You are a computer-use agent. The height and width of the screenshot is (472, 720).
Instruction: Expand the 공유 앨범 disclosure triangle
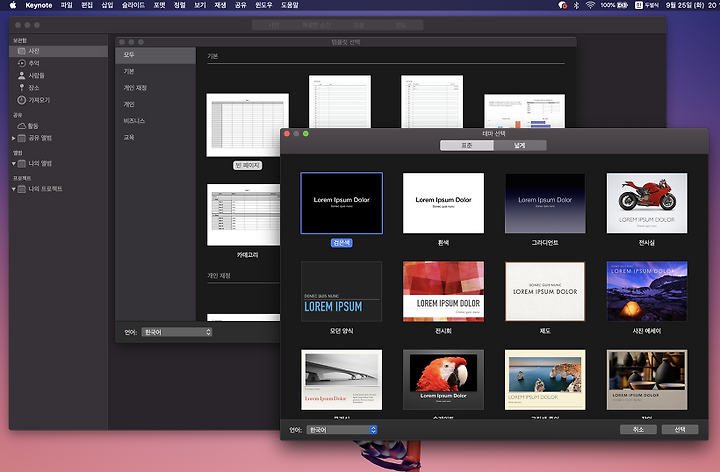(13, 138)
